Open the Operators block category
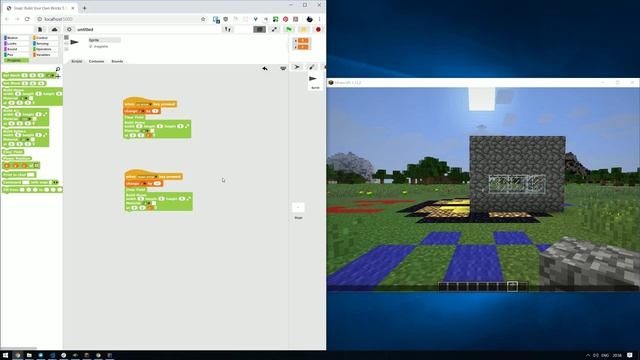Screen dimensions: 640x360 [x=45, y=49]
